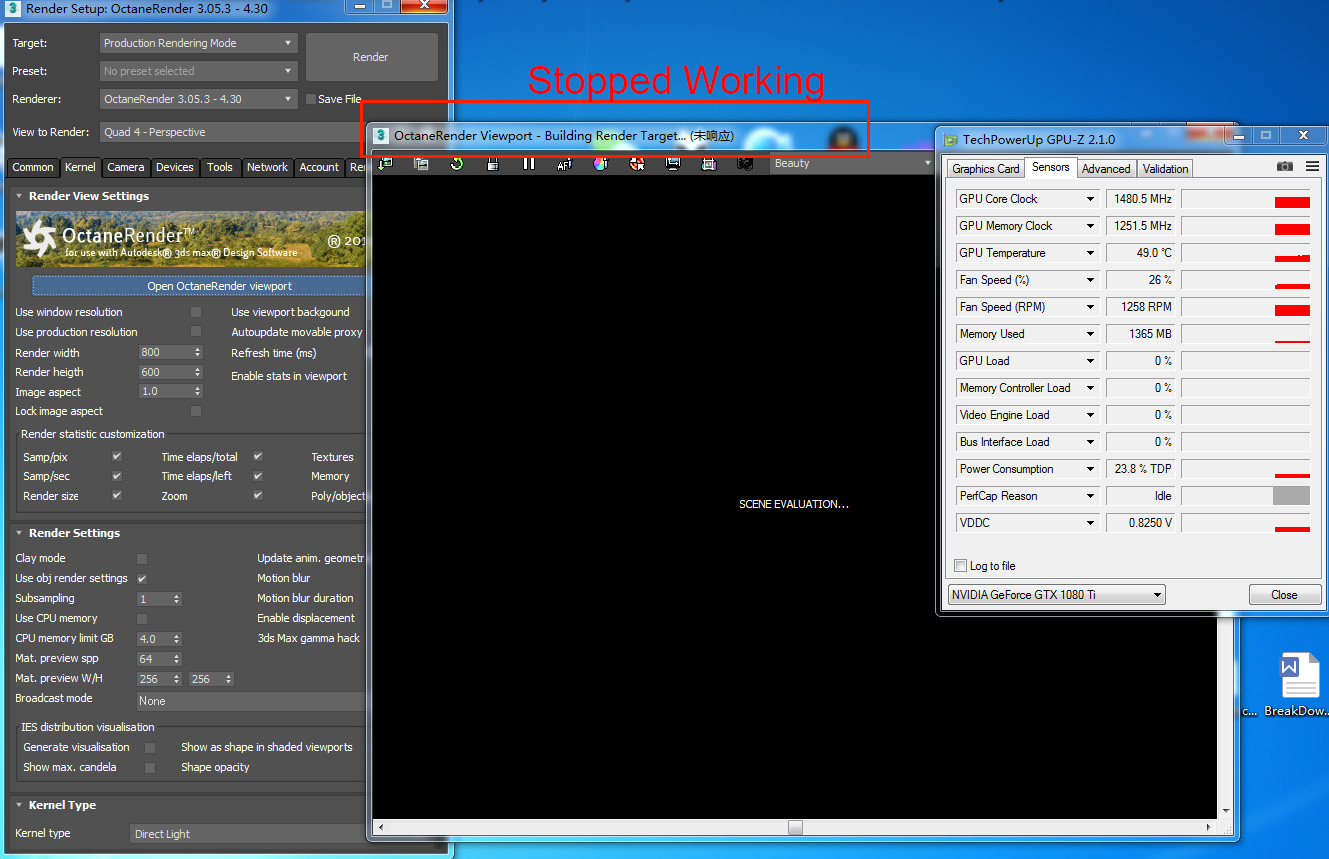
Task: Enable Log to file in GPU-Z
Action: point(961,566)
